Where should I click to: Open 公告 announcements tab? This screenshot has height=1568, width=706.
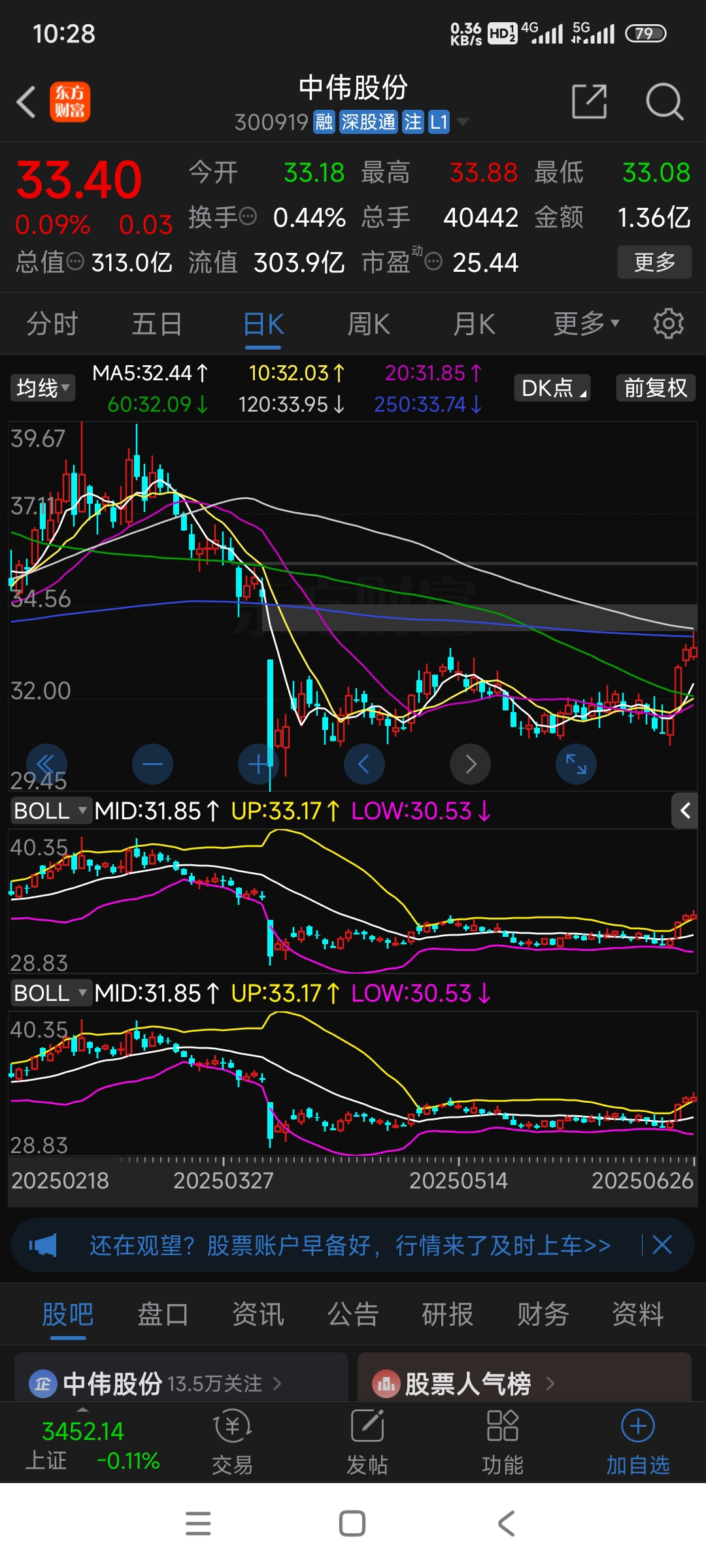353,1314
